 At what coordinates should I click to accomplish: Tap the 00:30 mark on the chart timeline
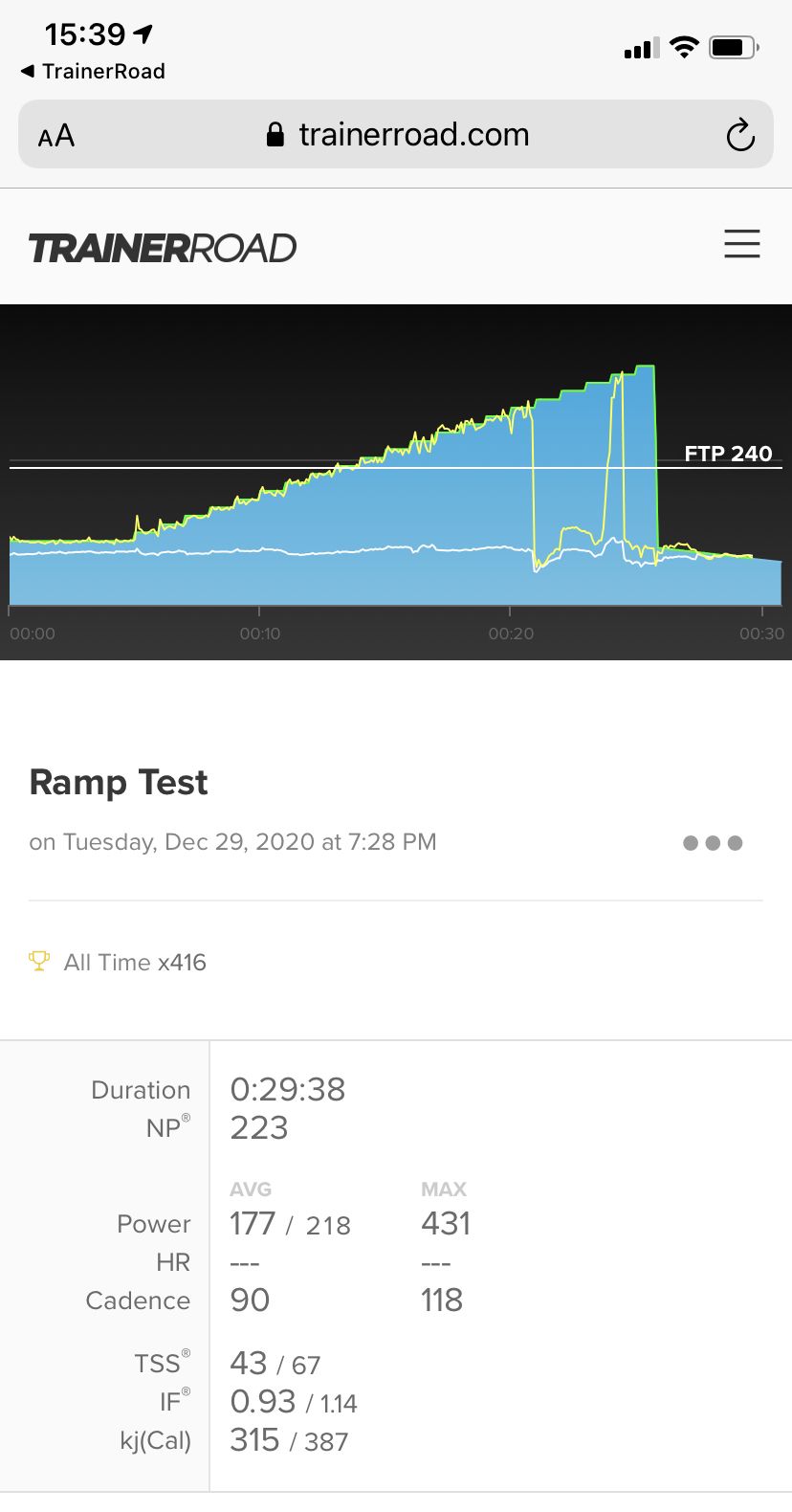click(761, 634)
